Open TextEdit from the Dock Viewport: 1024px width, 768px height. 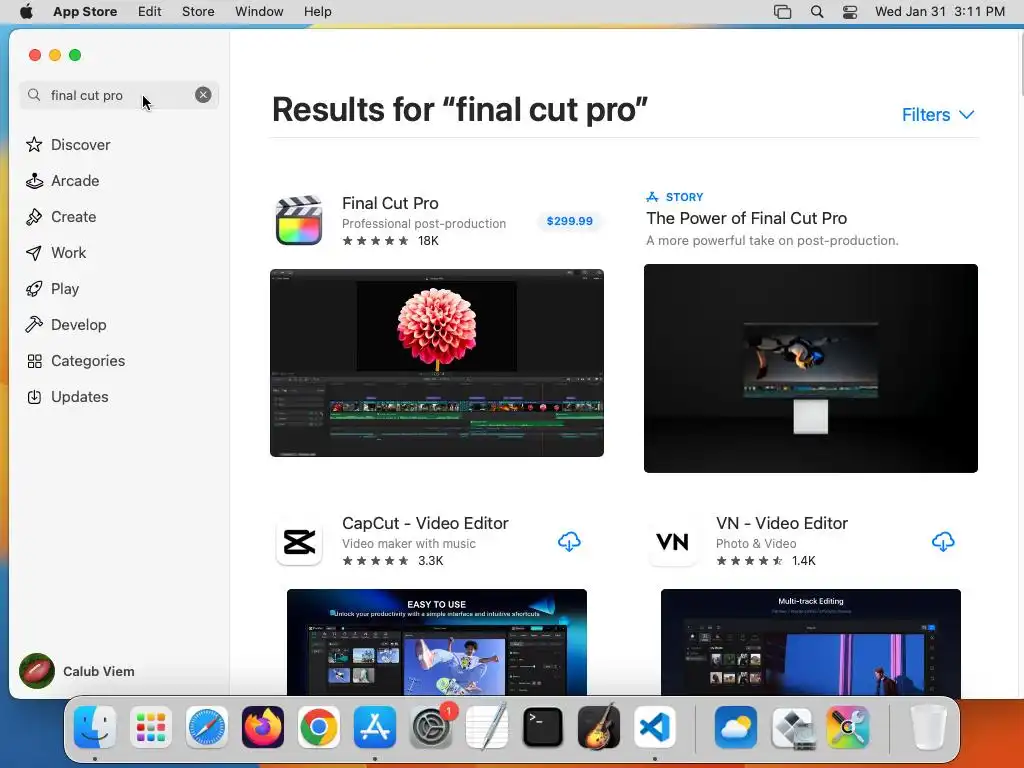(x=487, y=727)
